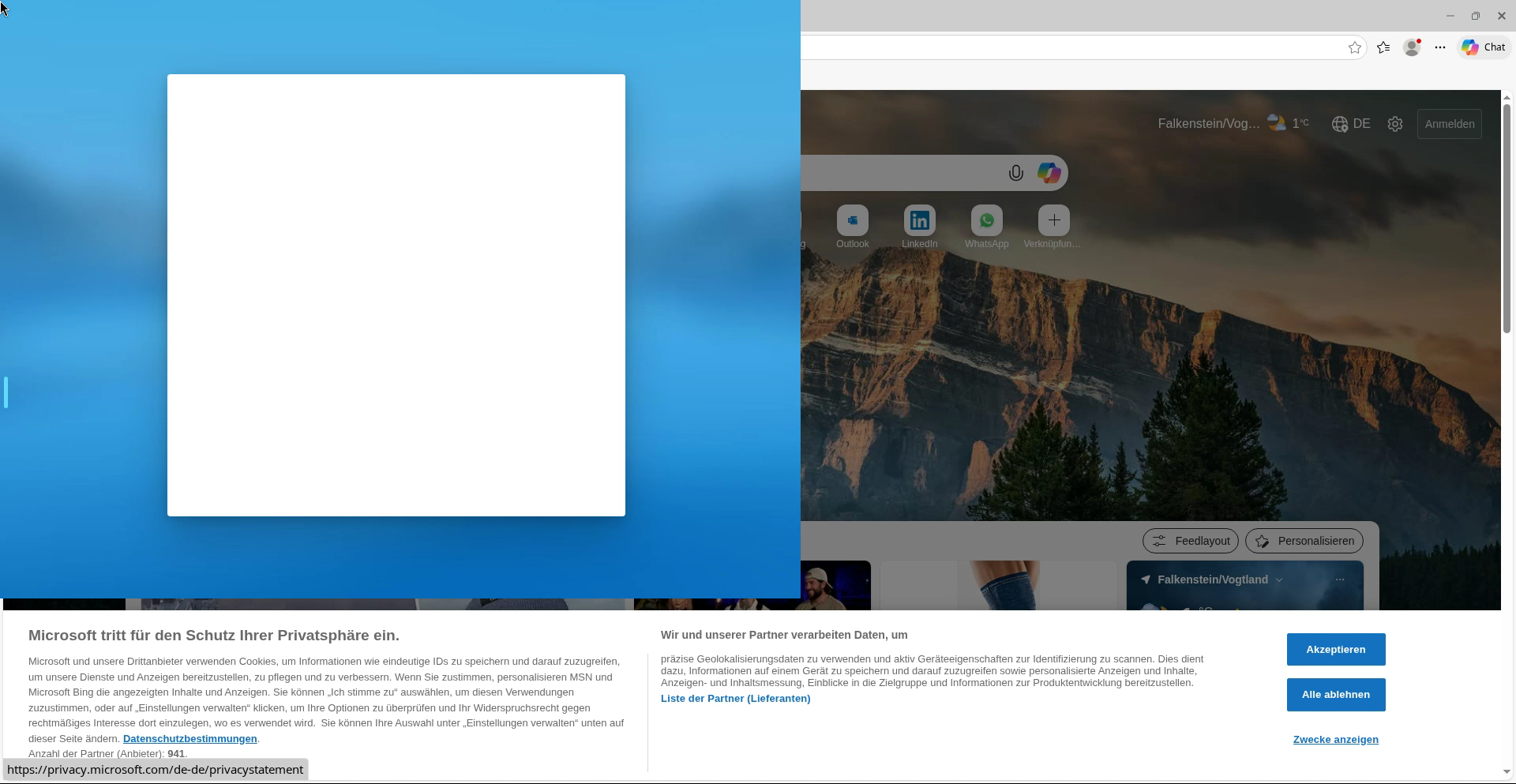This screenshot has width=1516, height=784.
Task: Open the browser profile icon
Action: (x=1412, y=47)
